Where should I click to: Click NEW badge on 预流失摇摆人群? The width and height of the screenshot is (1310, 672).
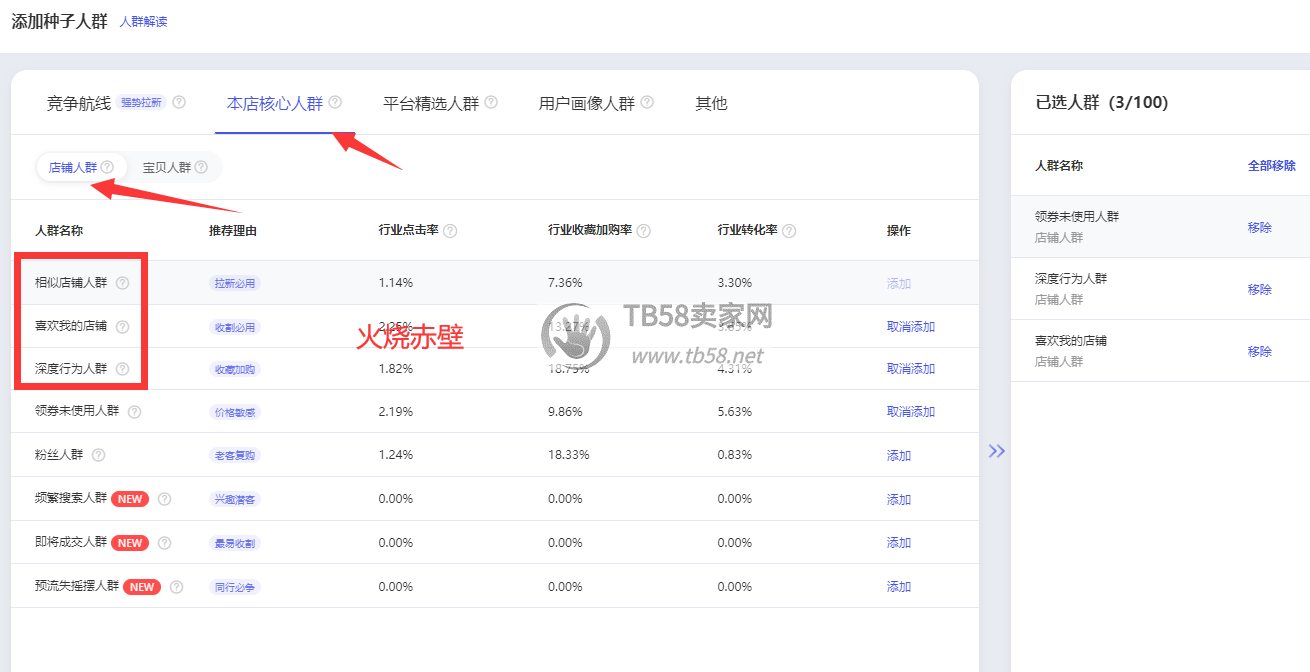pos(142,587)
